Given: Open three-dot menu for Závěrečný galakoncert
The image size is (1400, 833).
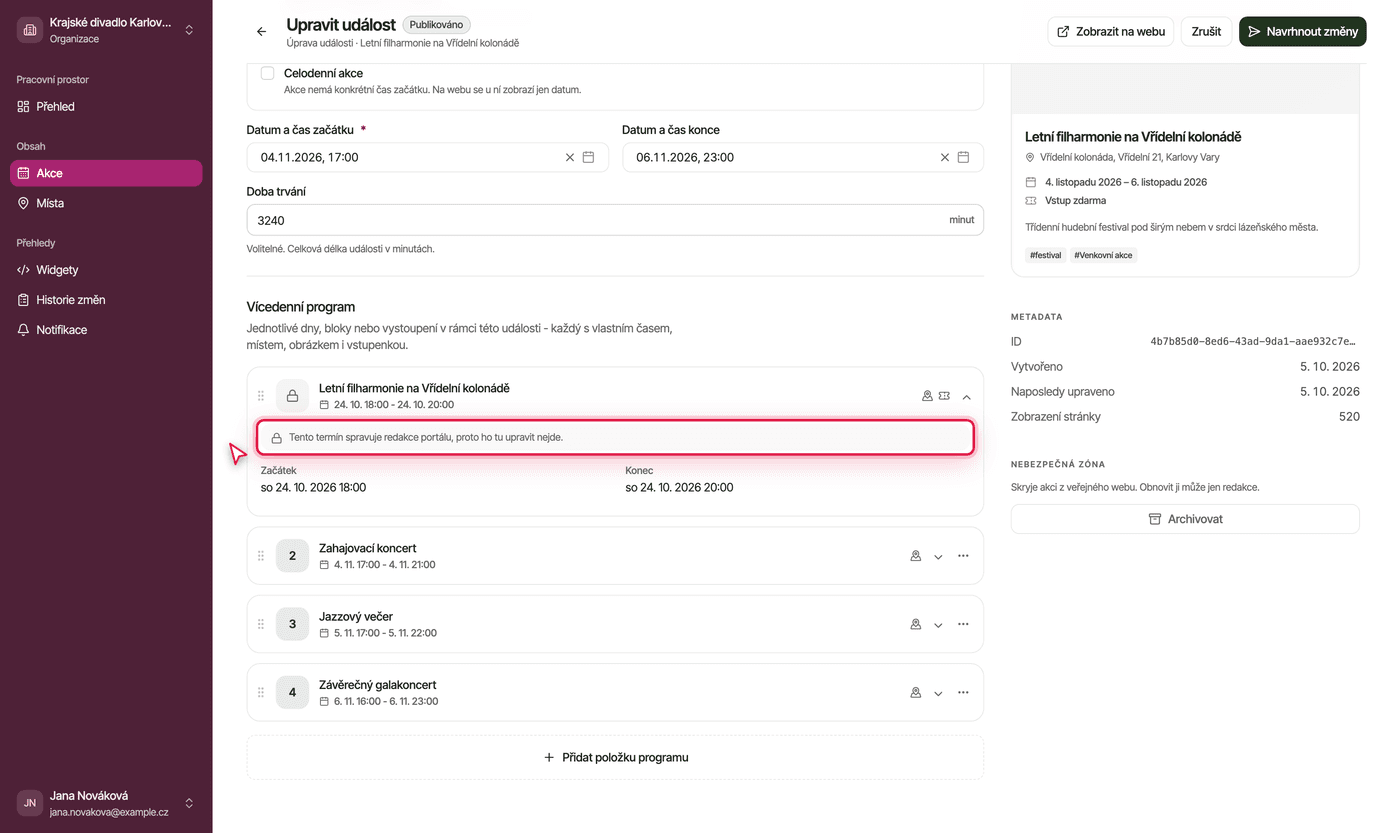Looking at the screenshot, I should coord(963,693).
